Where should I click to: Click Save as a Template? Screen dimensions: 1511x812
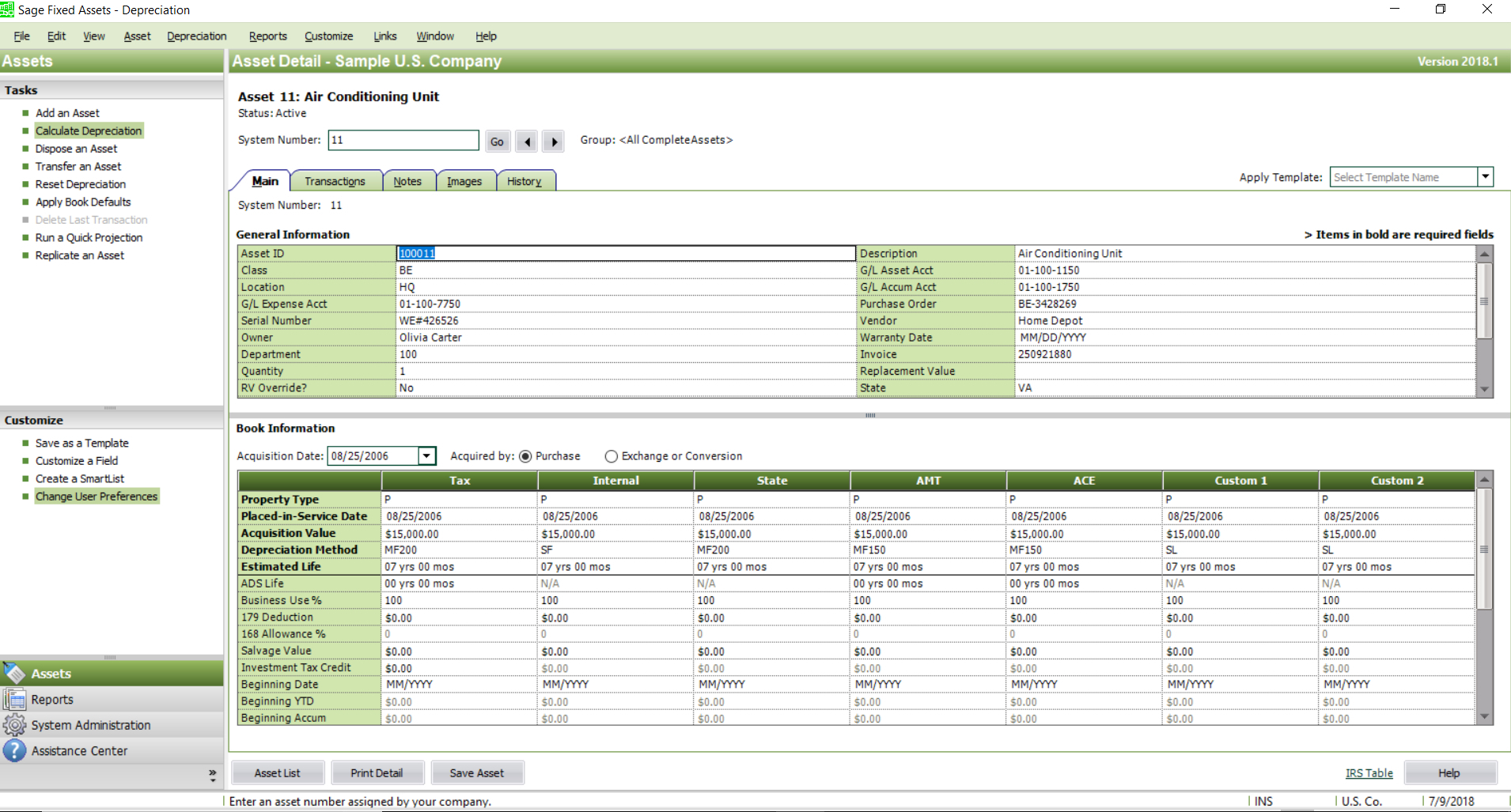[82, 443]
